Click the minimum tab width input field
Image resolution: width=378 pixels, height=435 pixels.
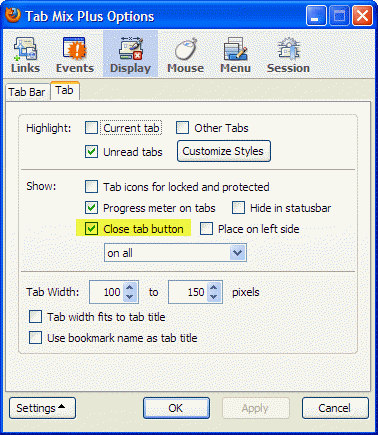107,292
